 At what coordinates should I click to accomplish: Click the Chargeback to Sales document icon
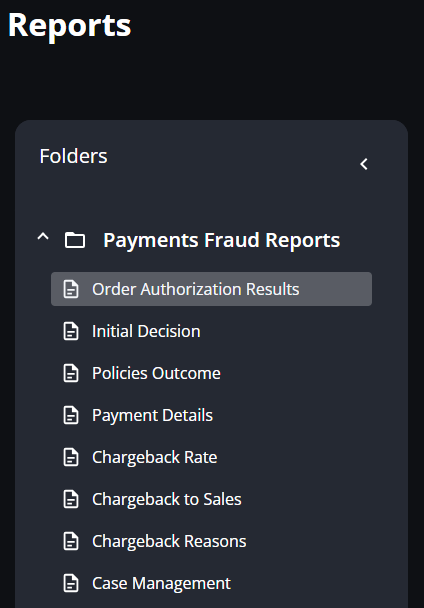pyautogui.click(x=71, y=499)
